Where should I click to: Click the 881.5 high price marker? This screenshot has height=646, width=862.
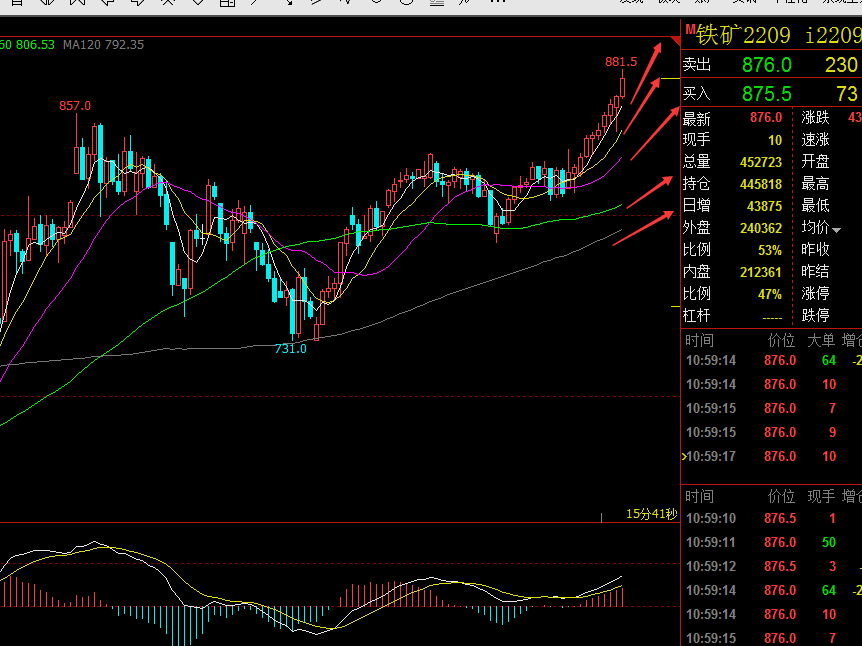(x=621, y=62)
